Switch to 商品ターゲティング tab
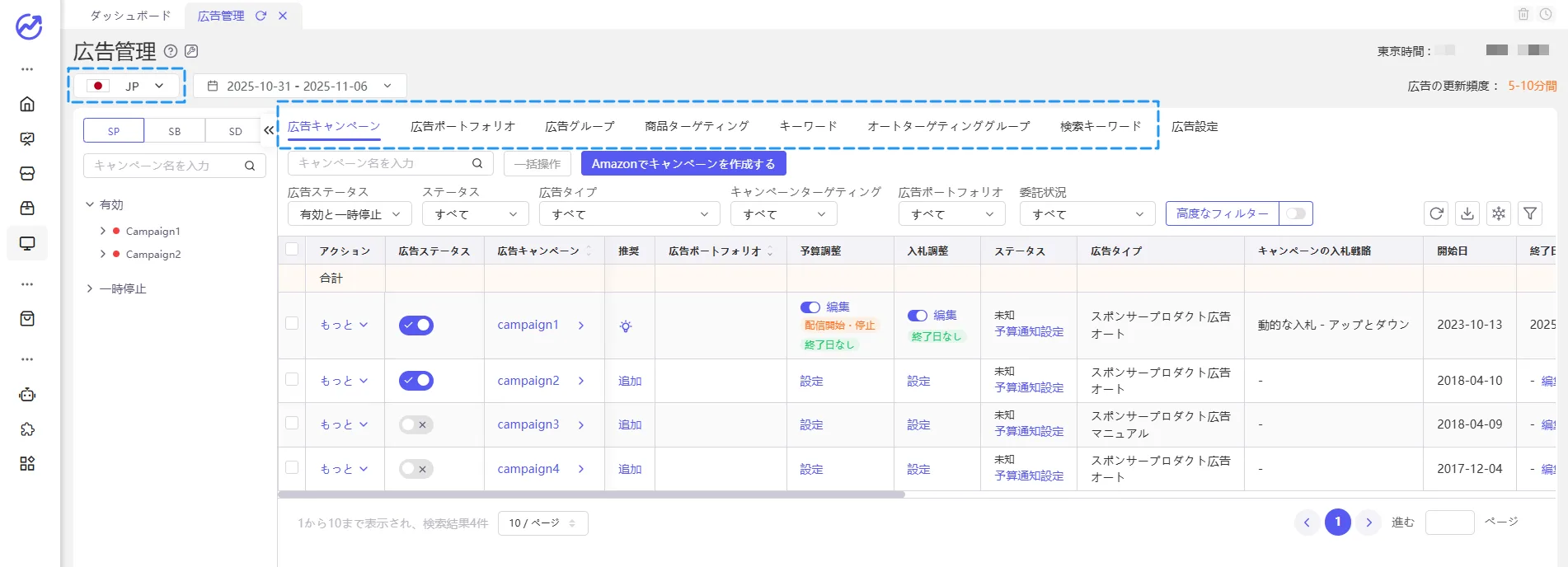1568x567 pixels. (x=697, y=126)
